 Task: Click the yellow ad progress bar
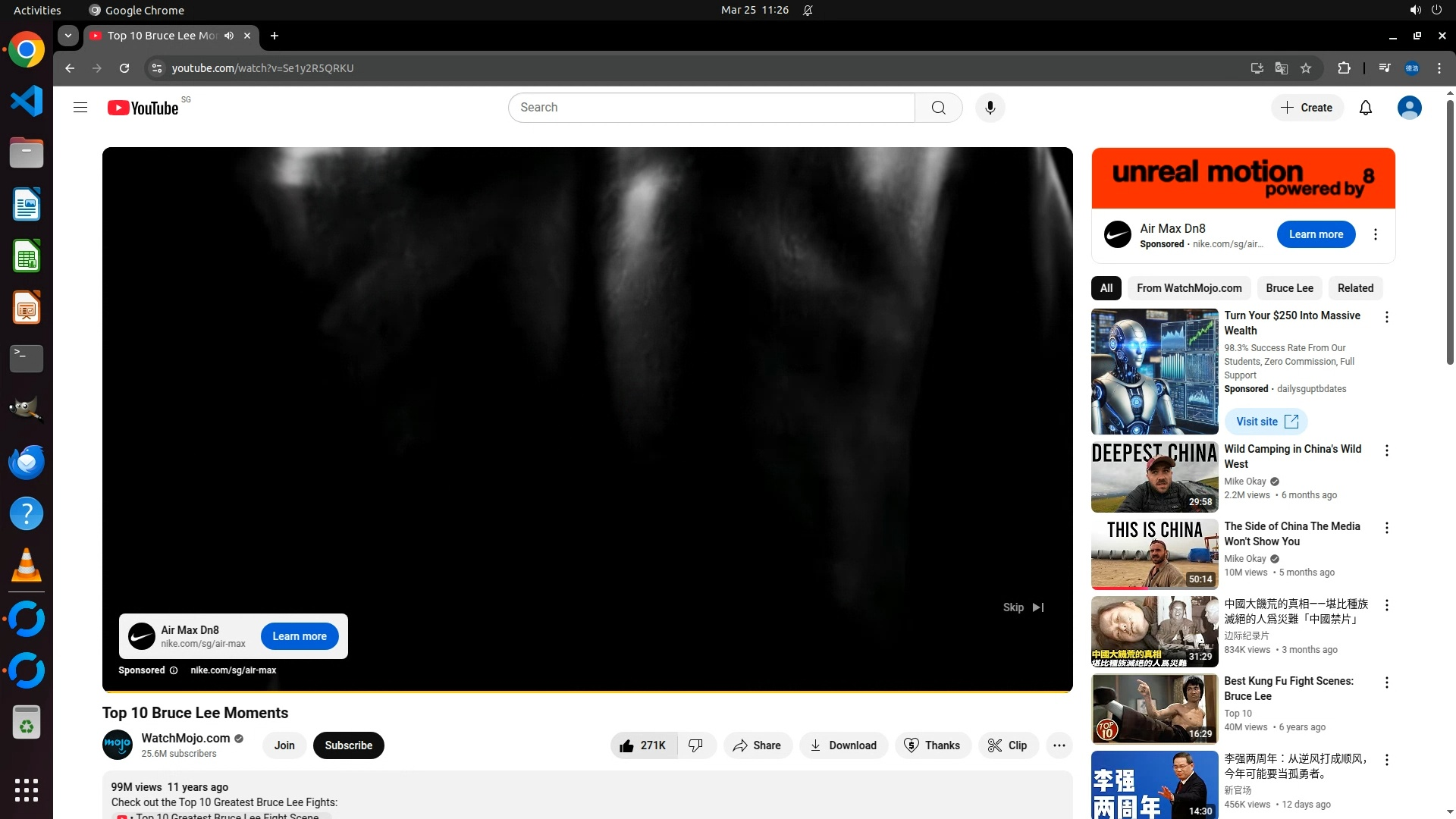pos(587,692)
